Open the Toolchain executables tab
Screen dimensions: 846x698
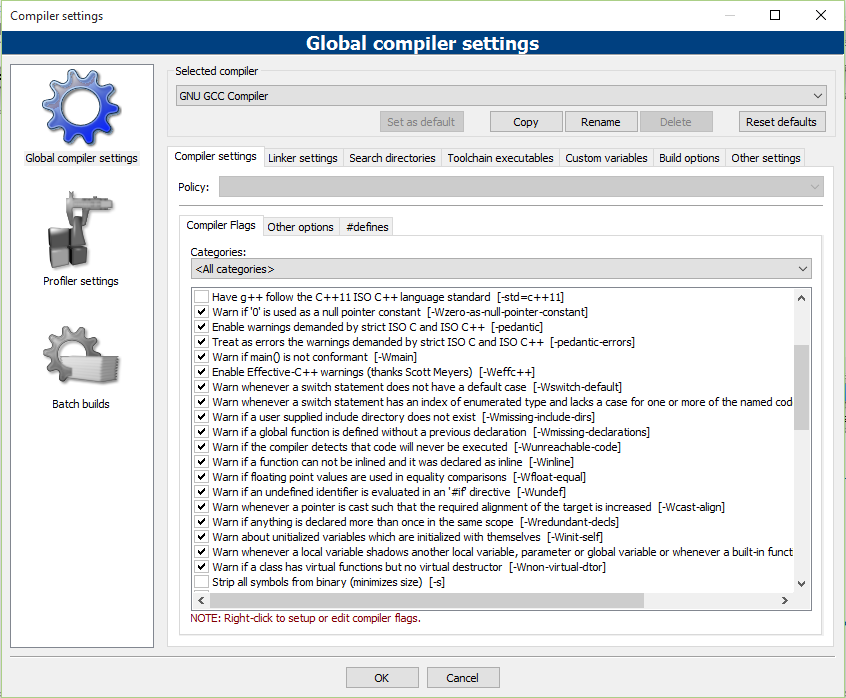tap(500, 158)
